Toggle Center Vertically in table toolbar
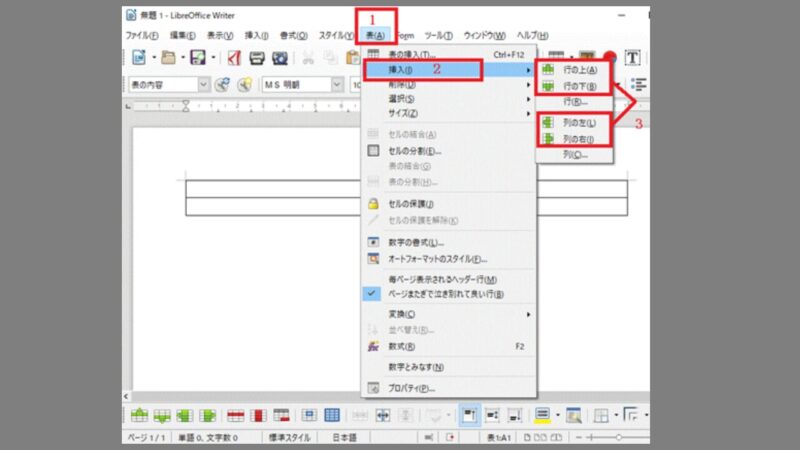Screen dimensions: 800x450 coord(492,415)
